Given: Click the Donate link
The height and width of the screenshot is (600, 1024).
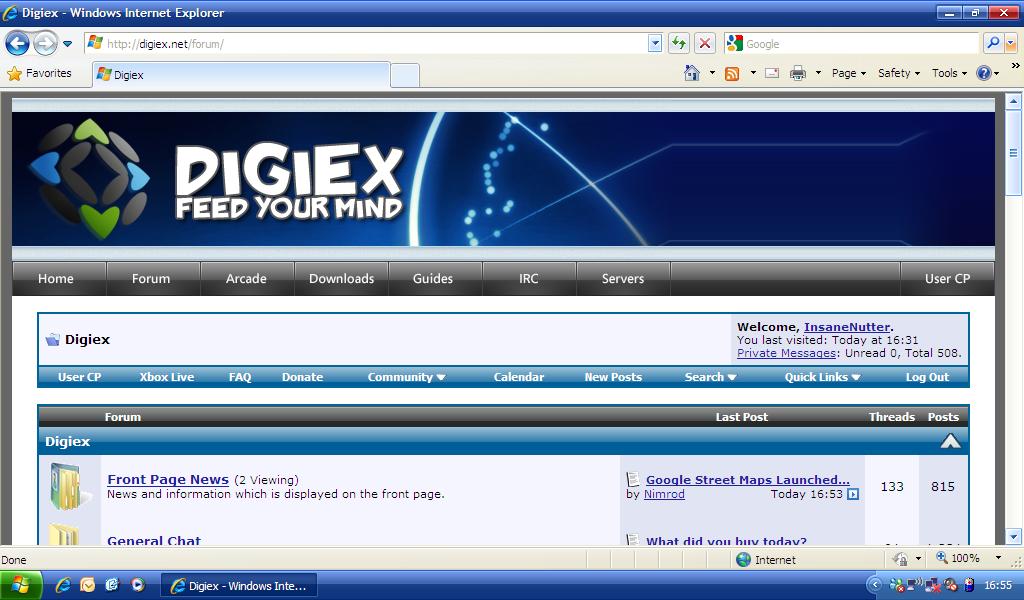Looking at the screenshot, I should click(302, 377).
